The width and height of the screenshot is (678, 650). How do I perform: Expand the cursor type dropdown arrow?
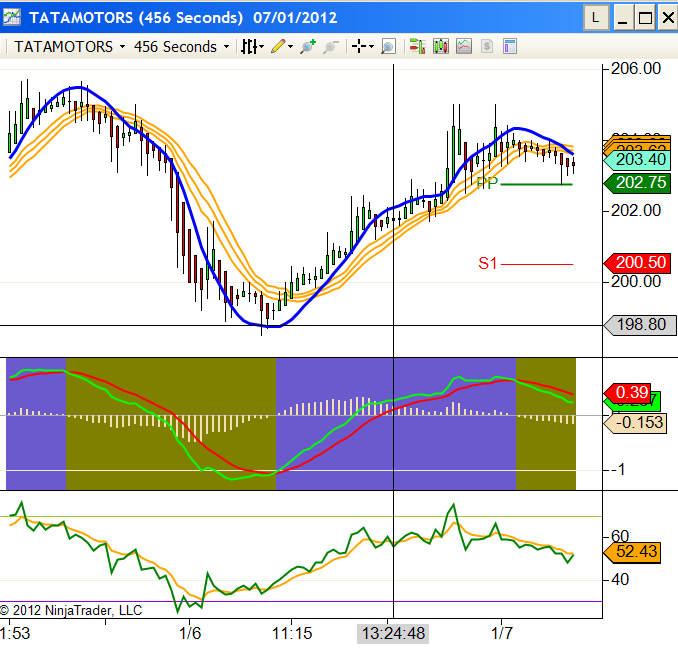pyautogui.click(x=371, y=47)
